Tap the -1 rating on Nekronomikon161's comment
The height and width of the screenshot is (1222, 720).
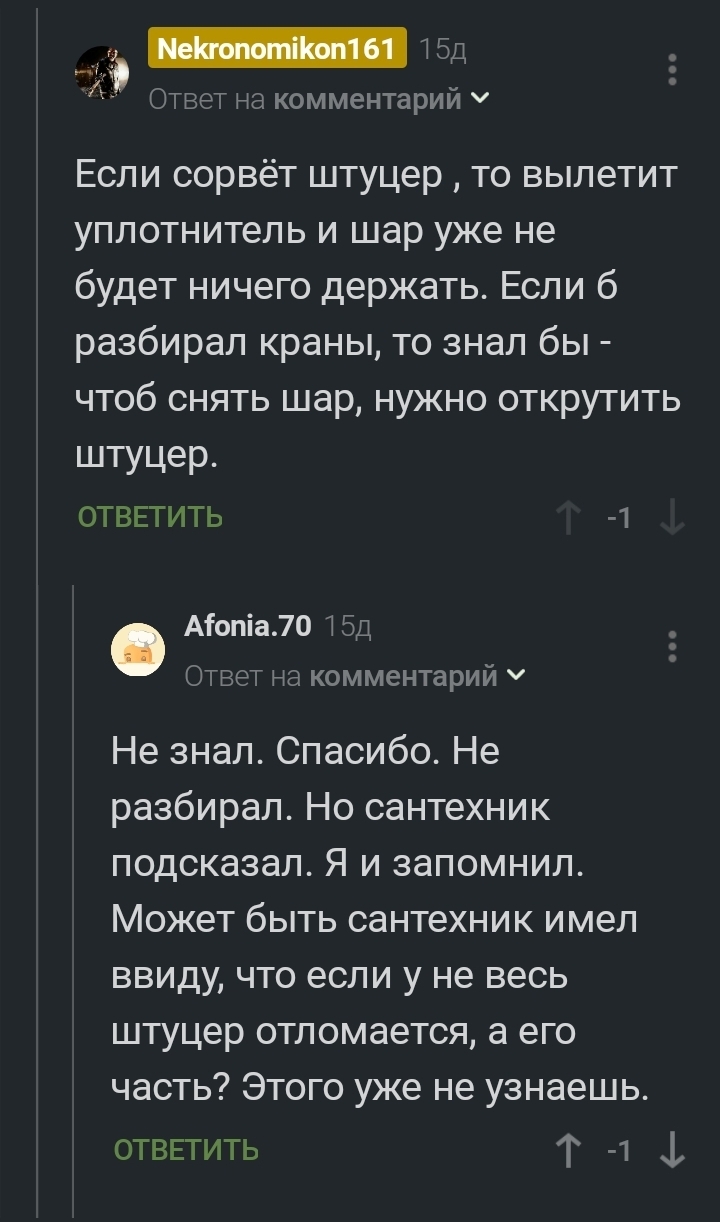[x=620, y=518]
